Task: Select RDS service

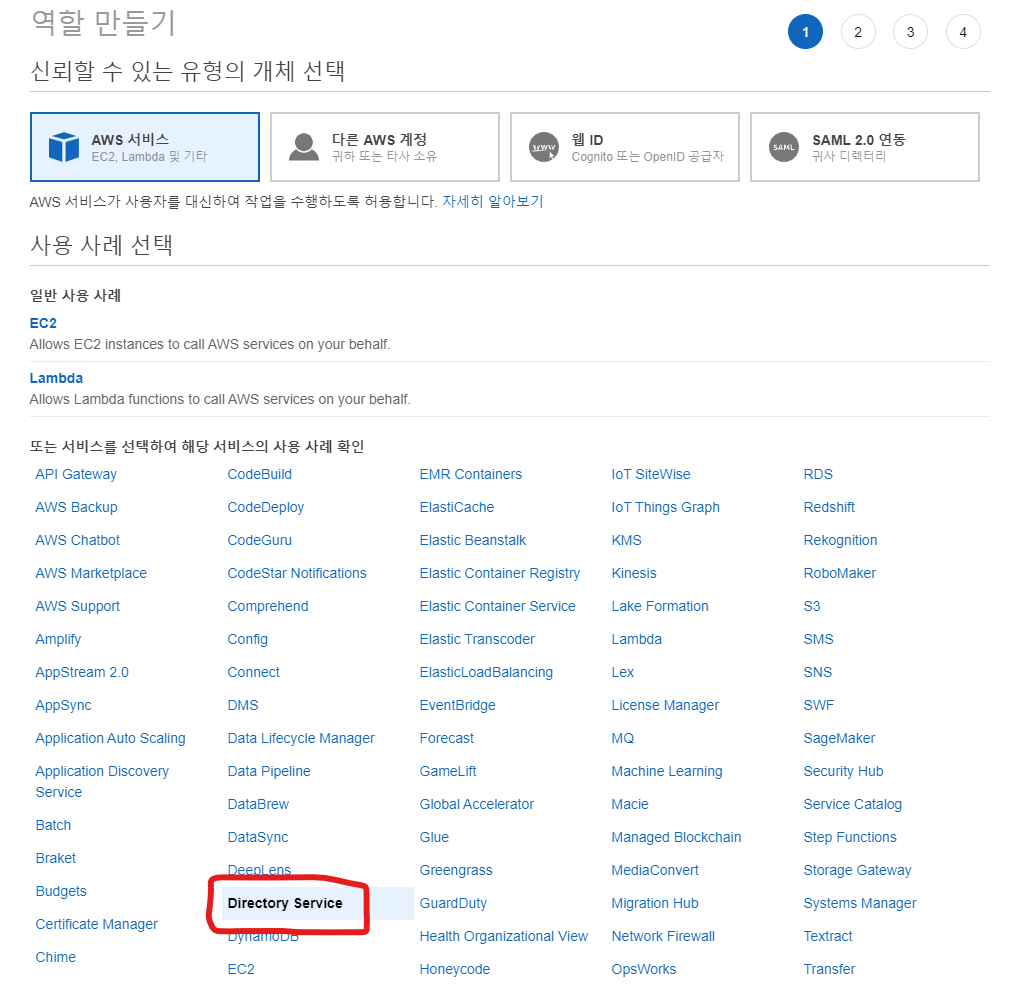Action: [x=818, y=474]
